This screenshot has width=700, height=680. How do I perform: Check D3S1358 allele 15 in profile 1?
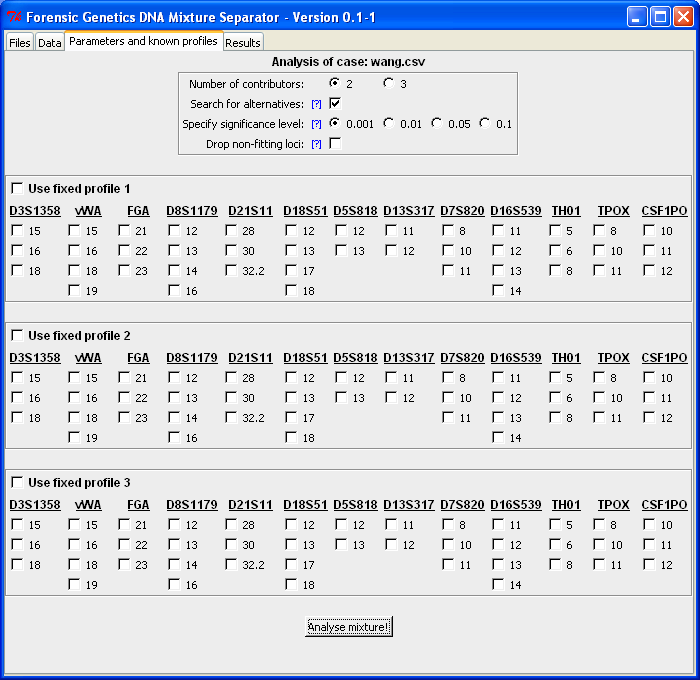pyautogui.click(x=17, y=230)
